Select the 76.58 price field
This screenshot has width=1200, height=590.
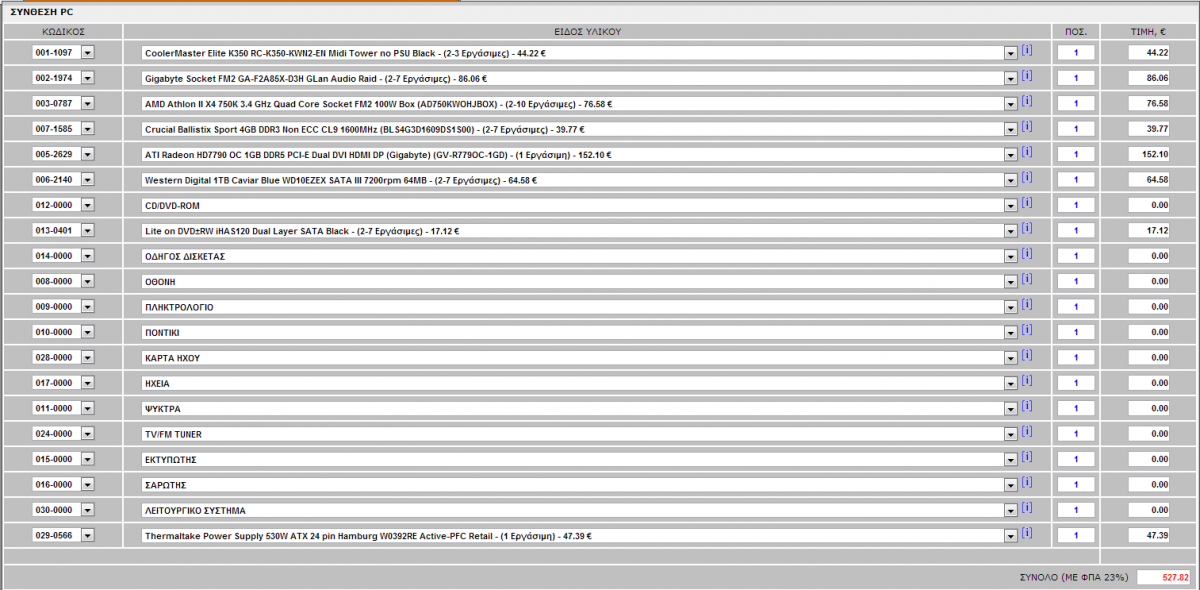[x=1149, y=103]
